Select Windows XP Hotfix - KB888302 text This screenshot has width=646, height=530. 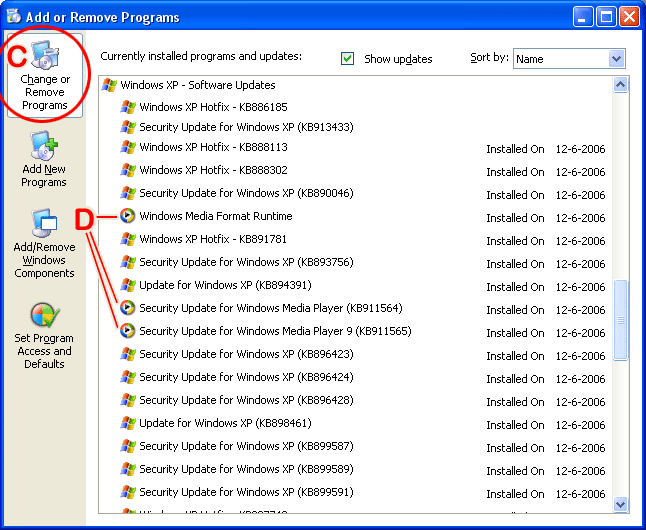click(213, 170)
